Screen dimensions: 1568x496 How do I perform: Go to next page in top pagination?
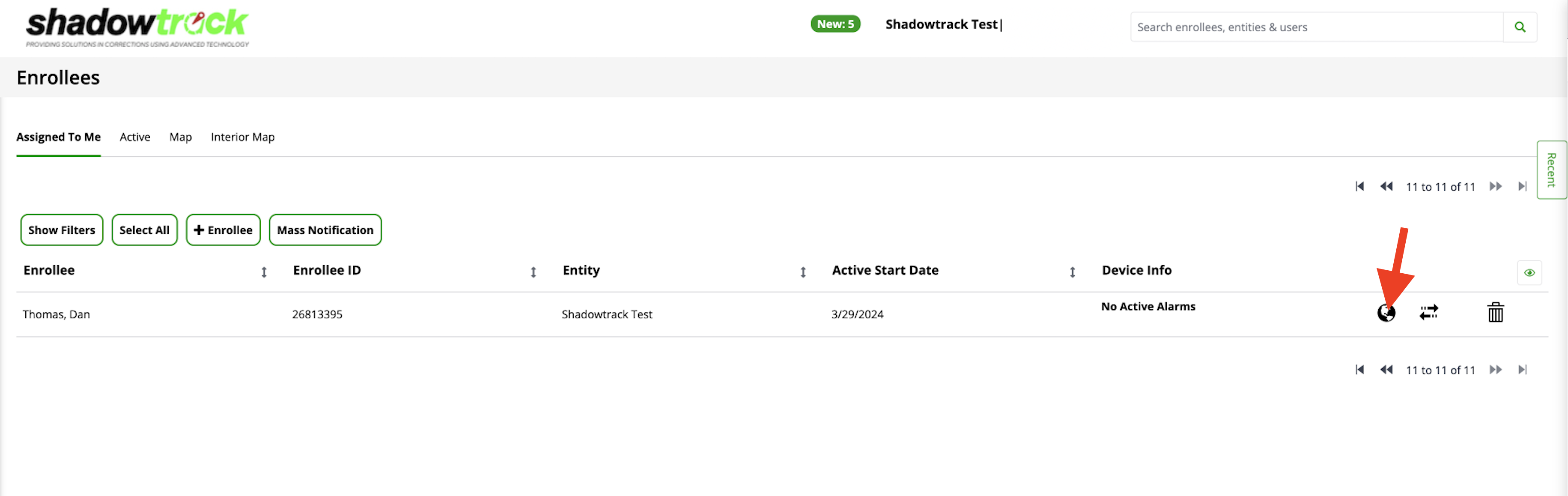1495,186
